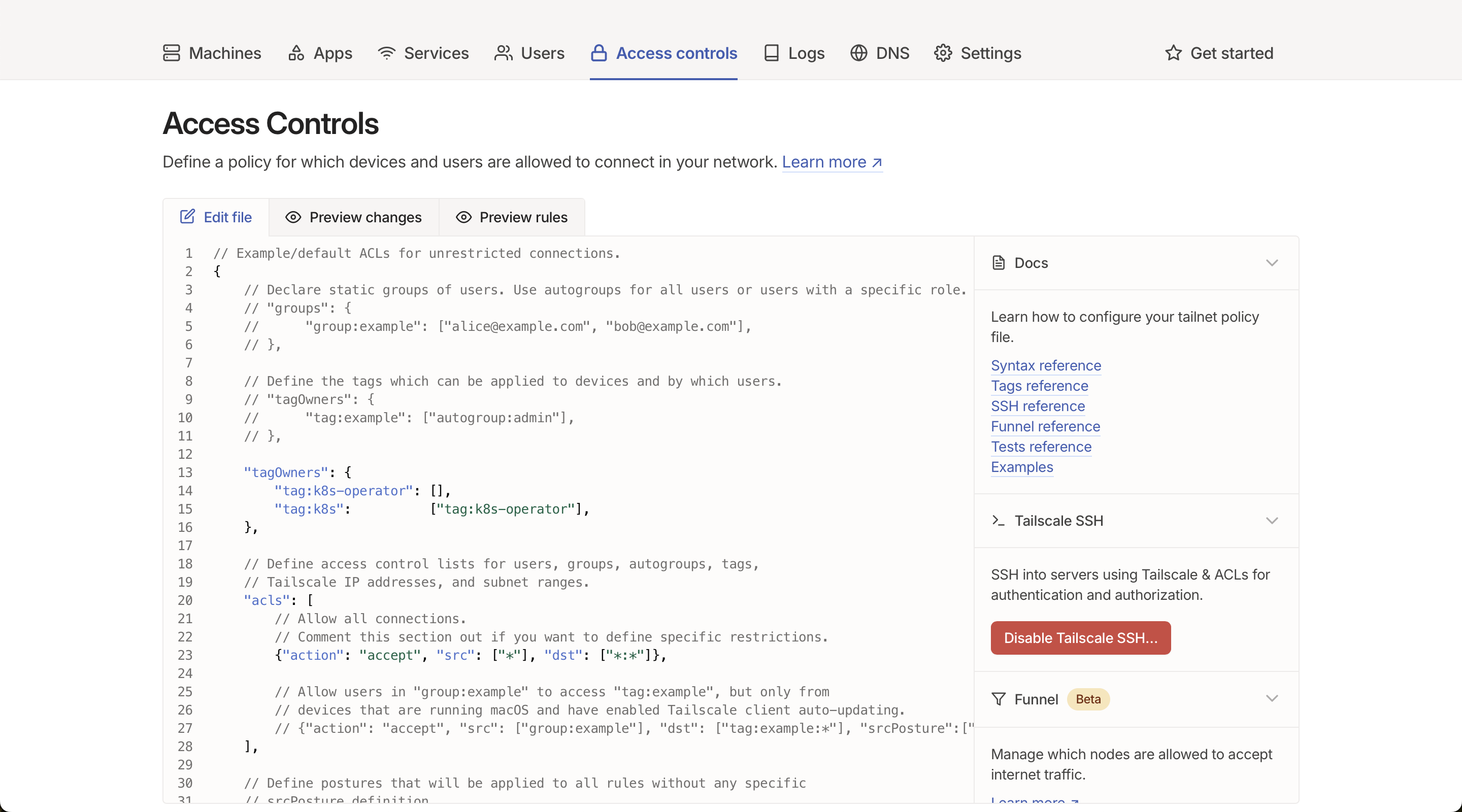Click the Machines server icon
Image resolution: width=1462 pixels, height=812 pixels.
coord(172,53)
